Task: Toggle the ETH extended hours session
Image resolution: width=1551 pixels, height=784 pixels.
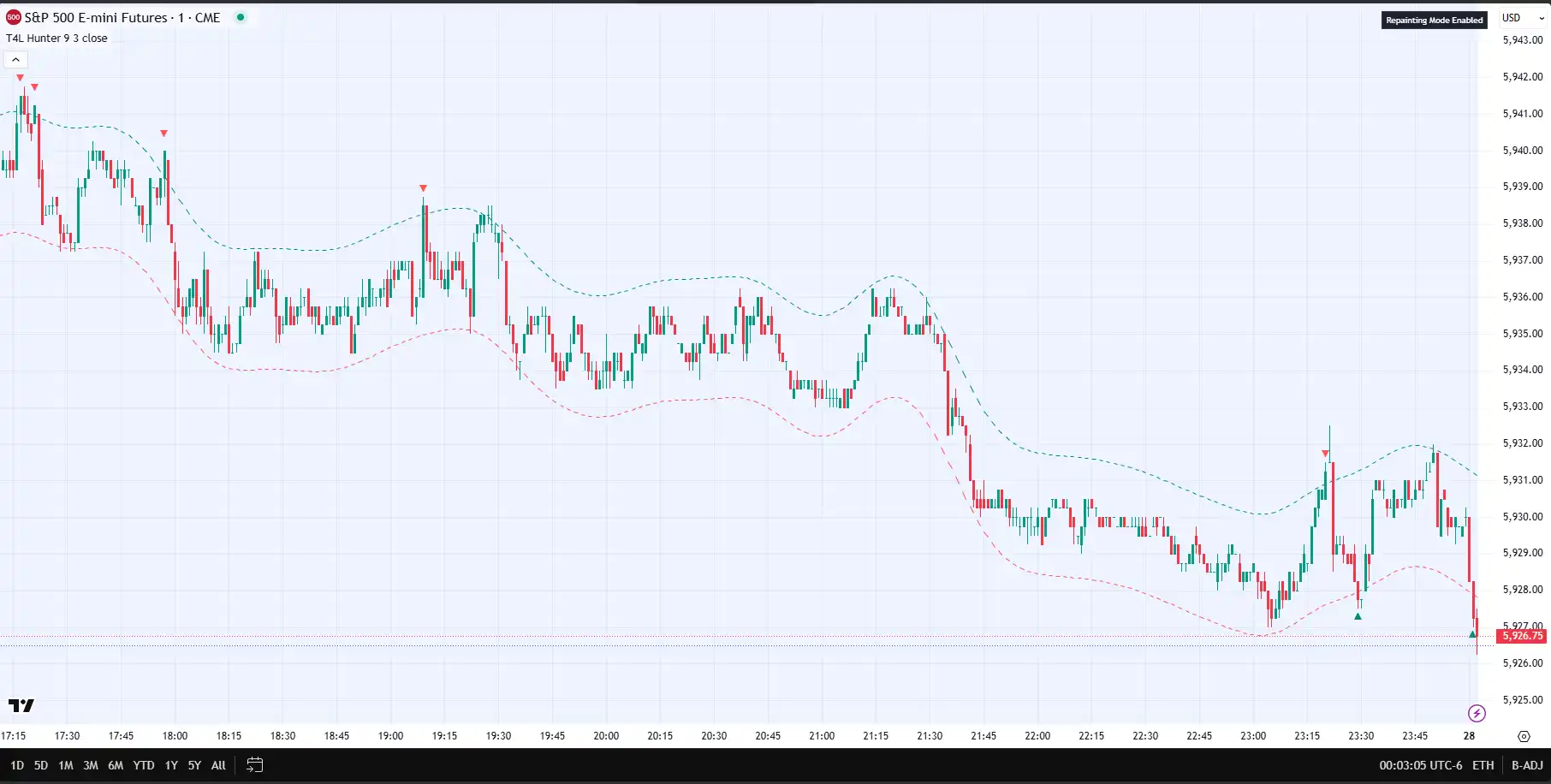Action: [x=1483, y=765]
